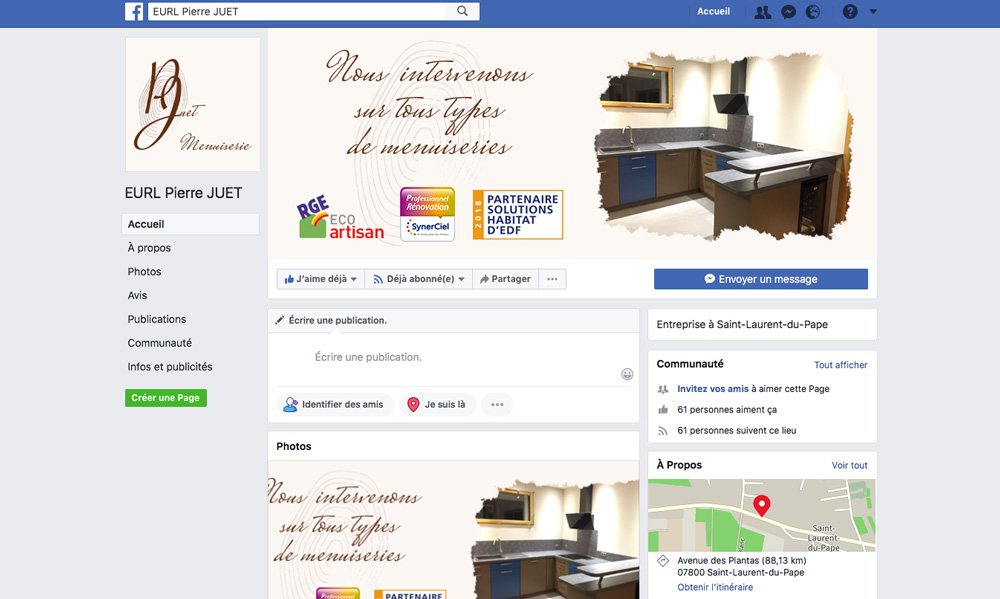Click 61 personnes suivent ce lieu
This screenshot has width=1000, height=599.
[x=737, y=431]
